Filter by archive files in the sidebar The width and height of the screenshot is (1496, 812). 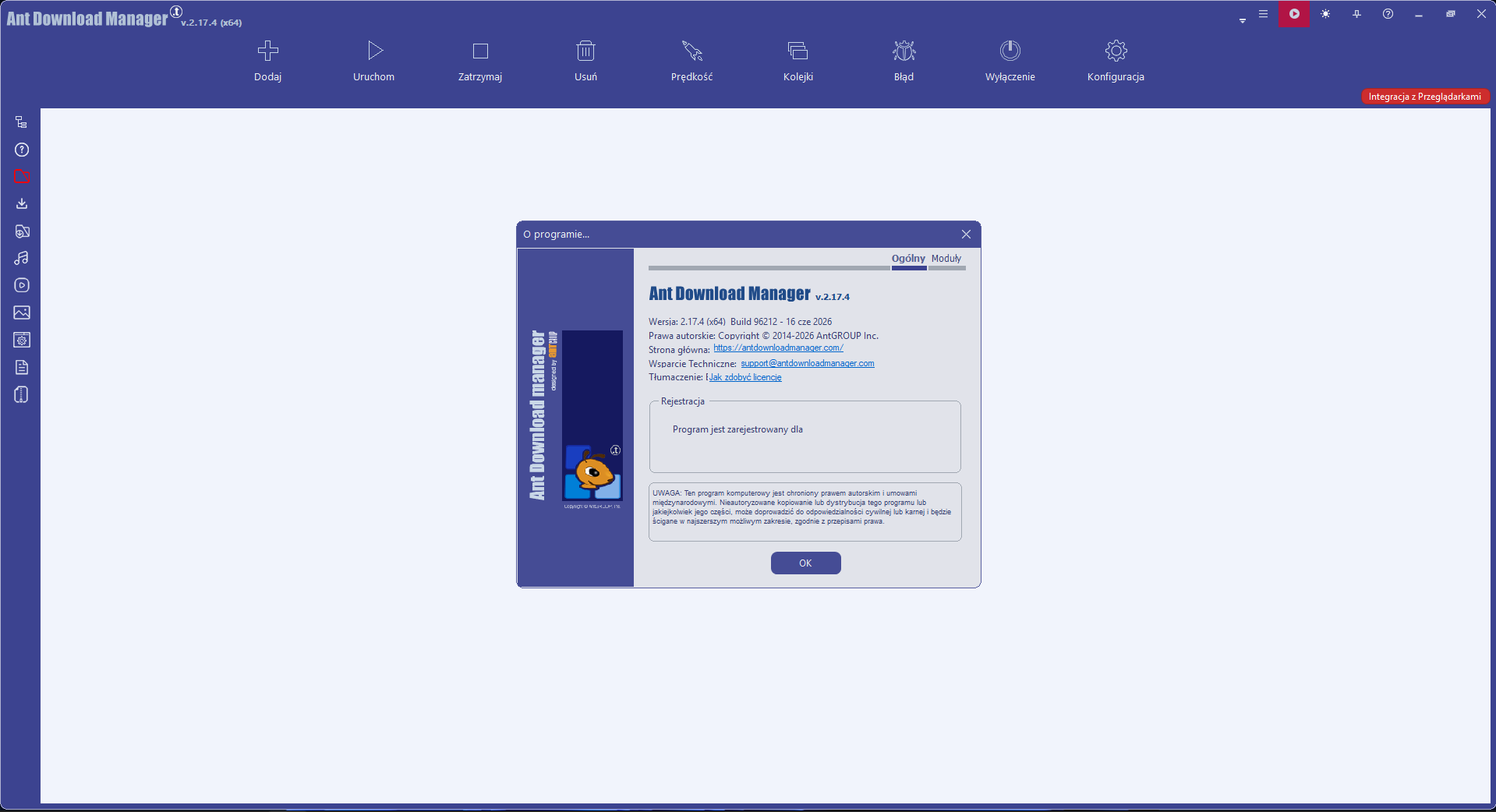pyautogui.click(x=22, y=394)
